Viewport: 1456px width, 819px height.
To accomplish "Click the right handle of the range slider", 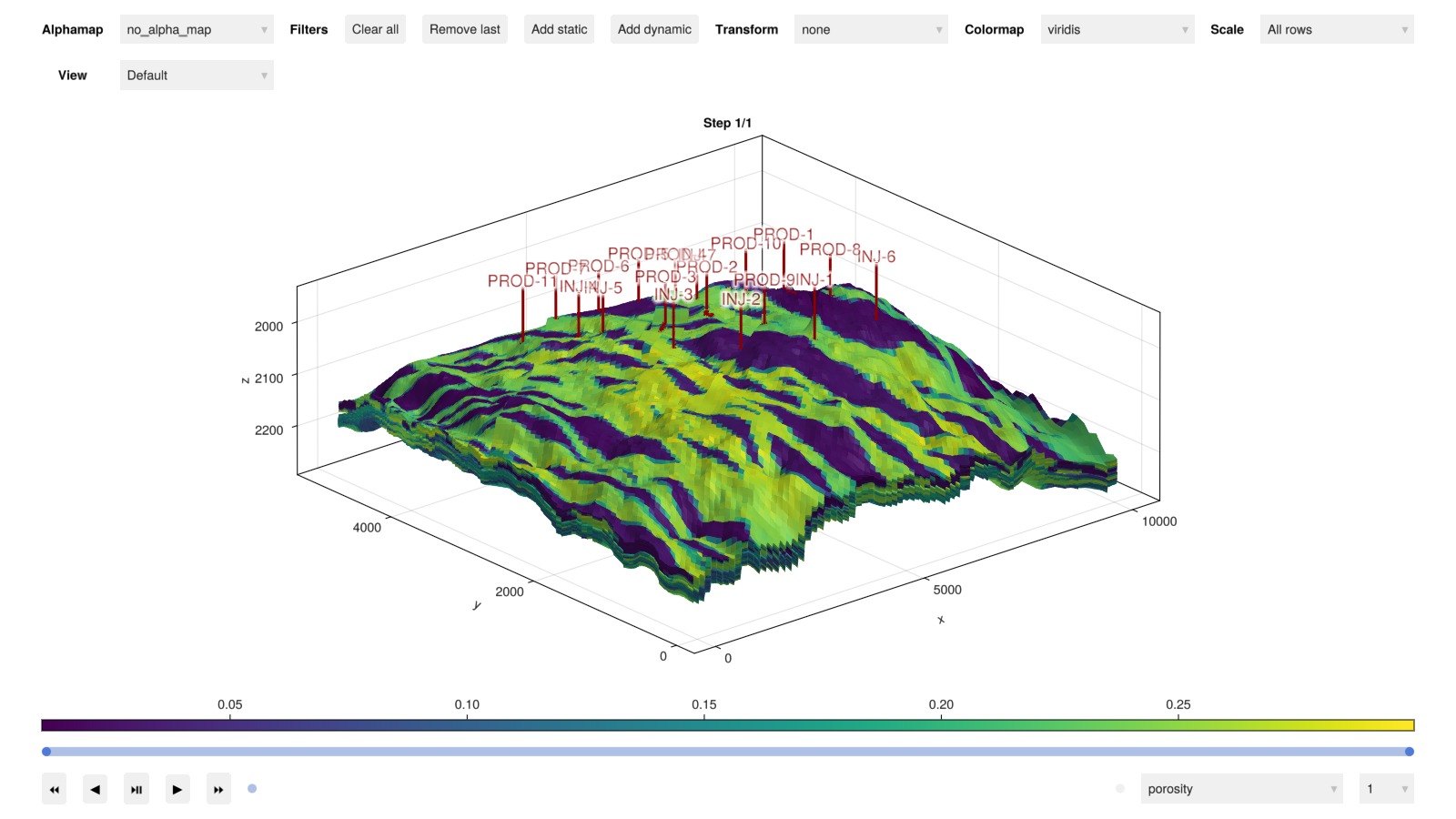I will (x=1409, y=752).
